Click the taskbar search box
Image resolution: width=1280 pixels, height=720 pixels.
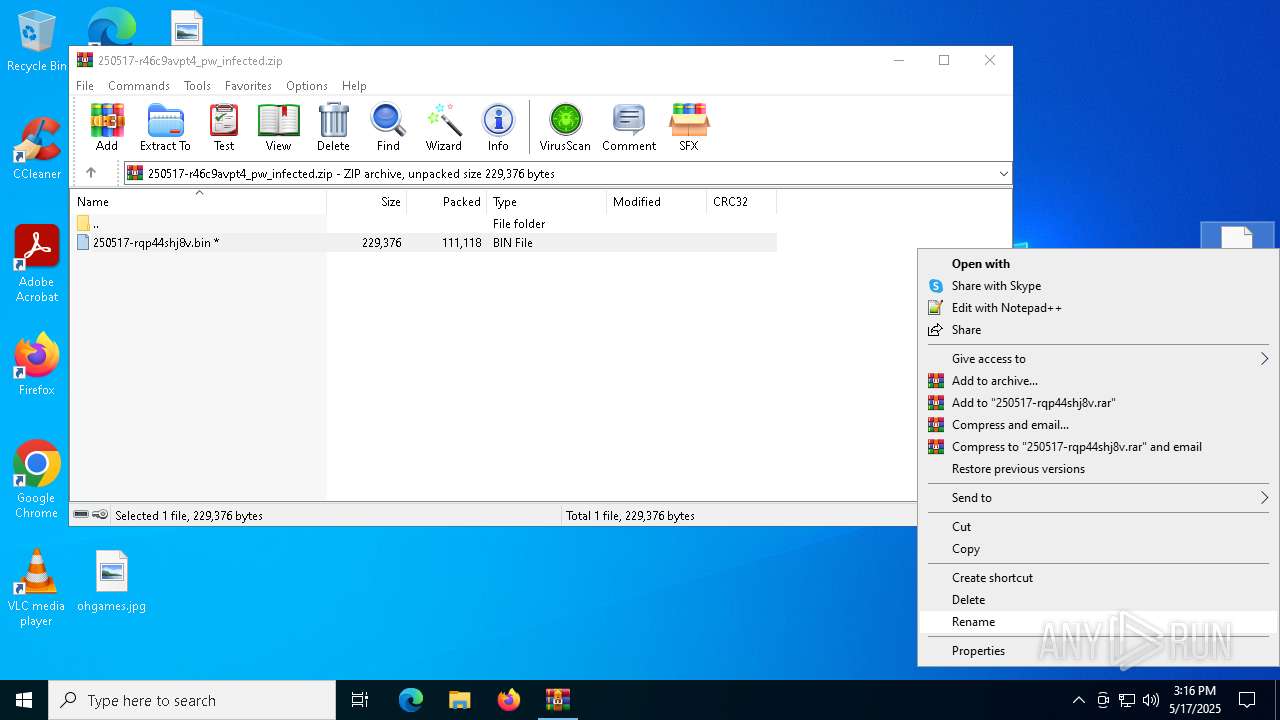[x=192, y=700]
